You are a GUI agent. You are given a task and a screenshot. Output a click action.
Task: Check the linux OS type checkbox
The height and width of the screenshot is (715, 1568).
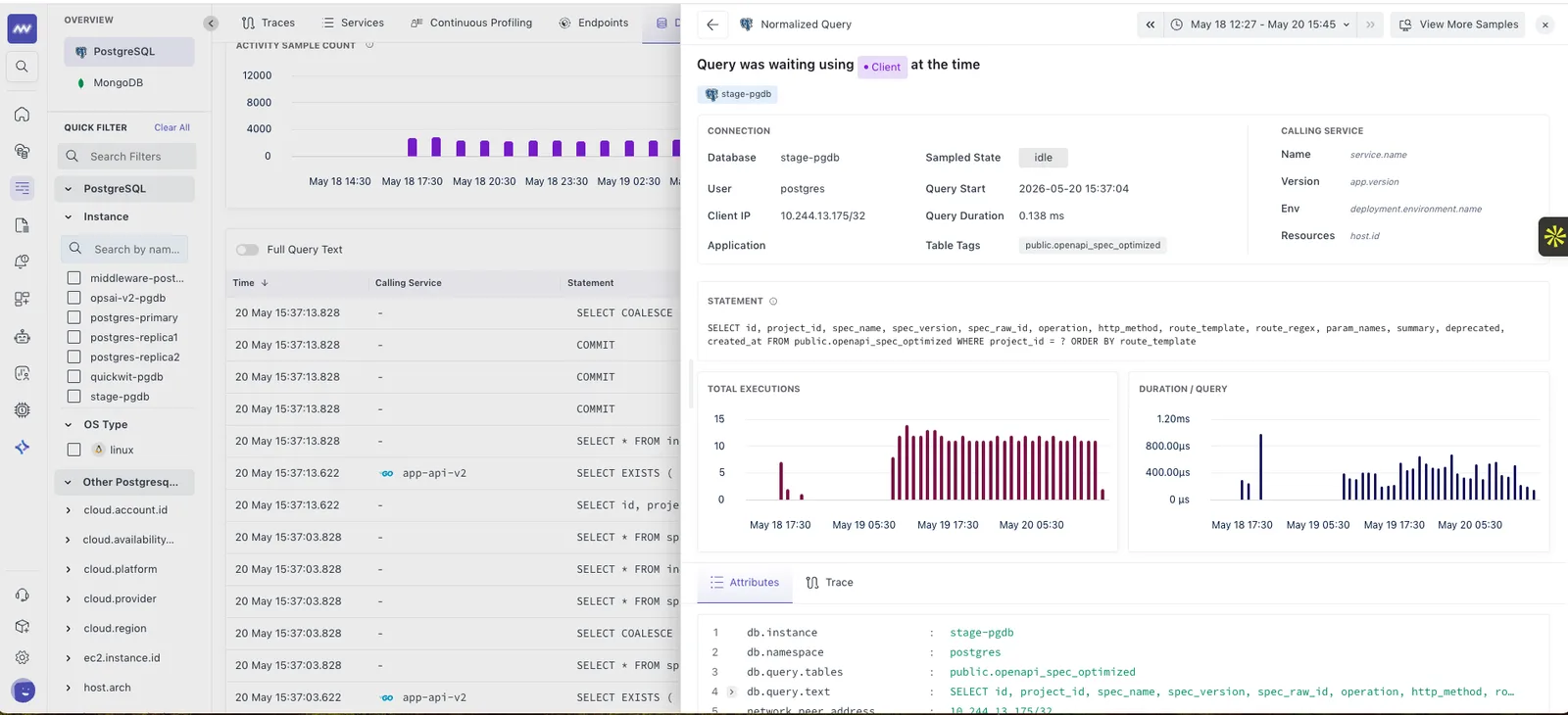(x=73, y=450)
